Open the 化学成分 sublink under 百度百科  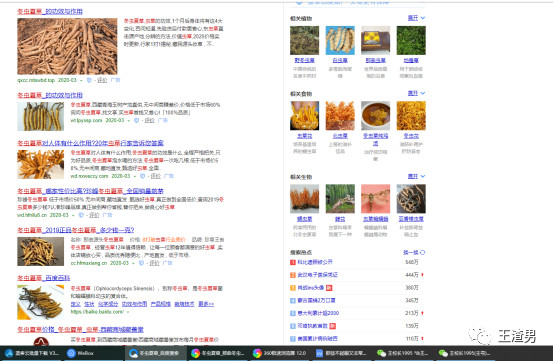(x=108, y=304)
